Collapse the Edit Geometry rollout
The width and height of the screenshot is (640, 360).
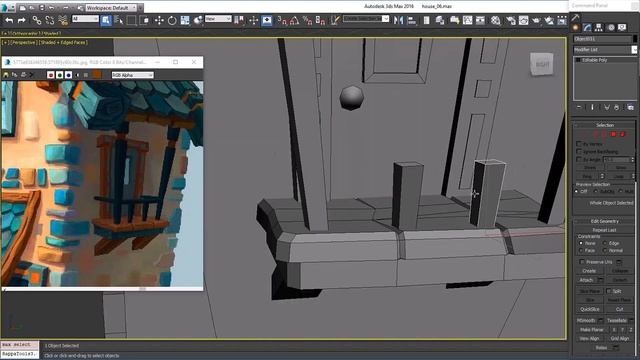(605, 221)
